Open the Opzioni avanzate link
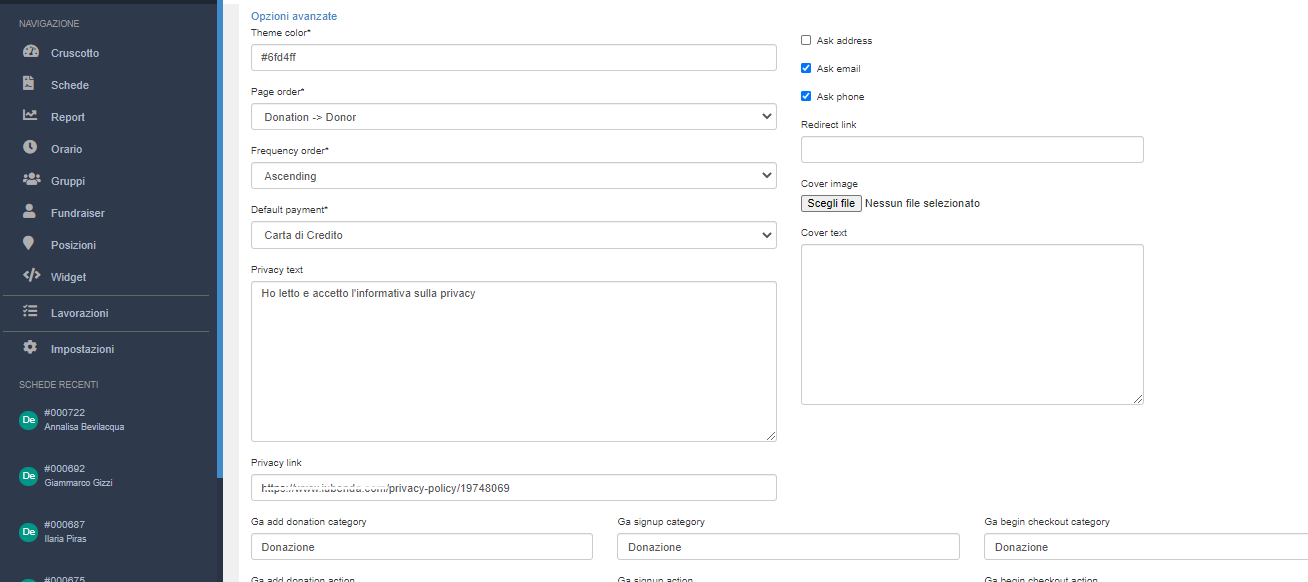The image size is (1308, 582). [x=294, y=17]
